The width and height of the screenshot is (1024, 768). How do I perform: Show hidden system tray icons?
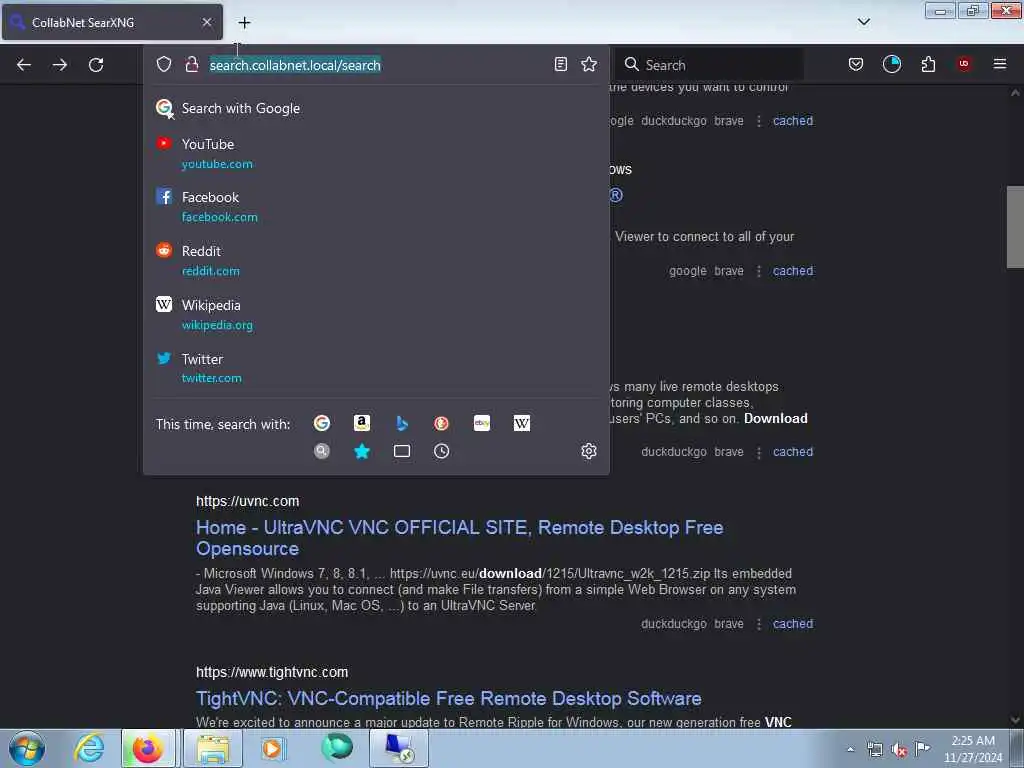[850, 750]
